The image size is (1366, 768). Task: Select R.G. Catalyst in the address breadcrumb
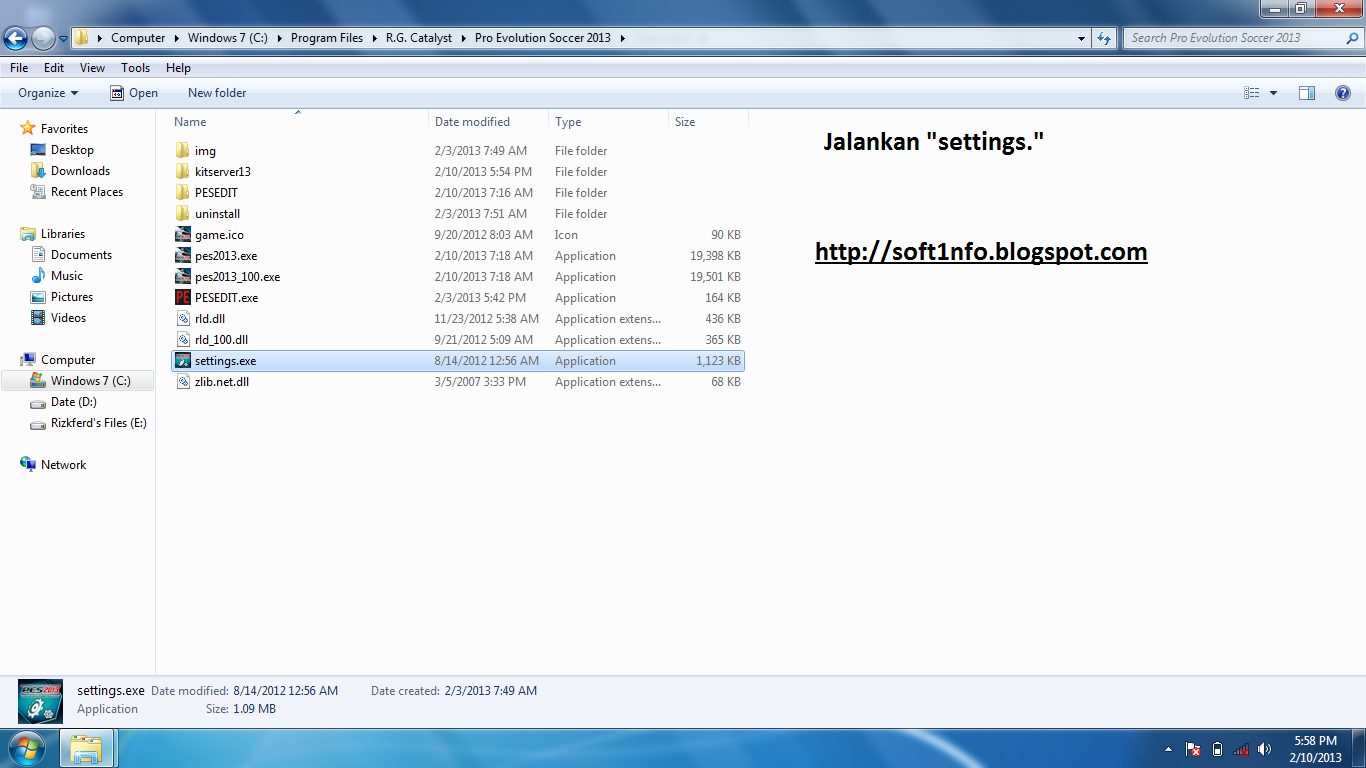tap(419, 38)
